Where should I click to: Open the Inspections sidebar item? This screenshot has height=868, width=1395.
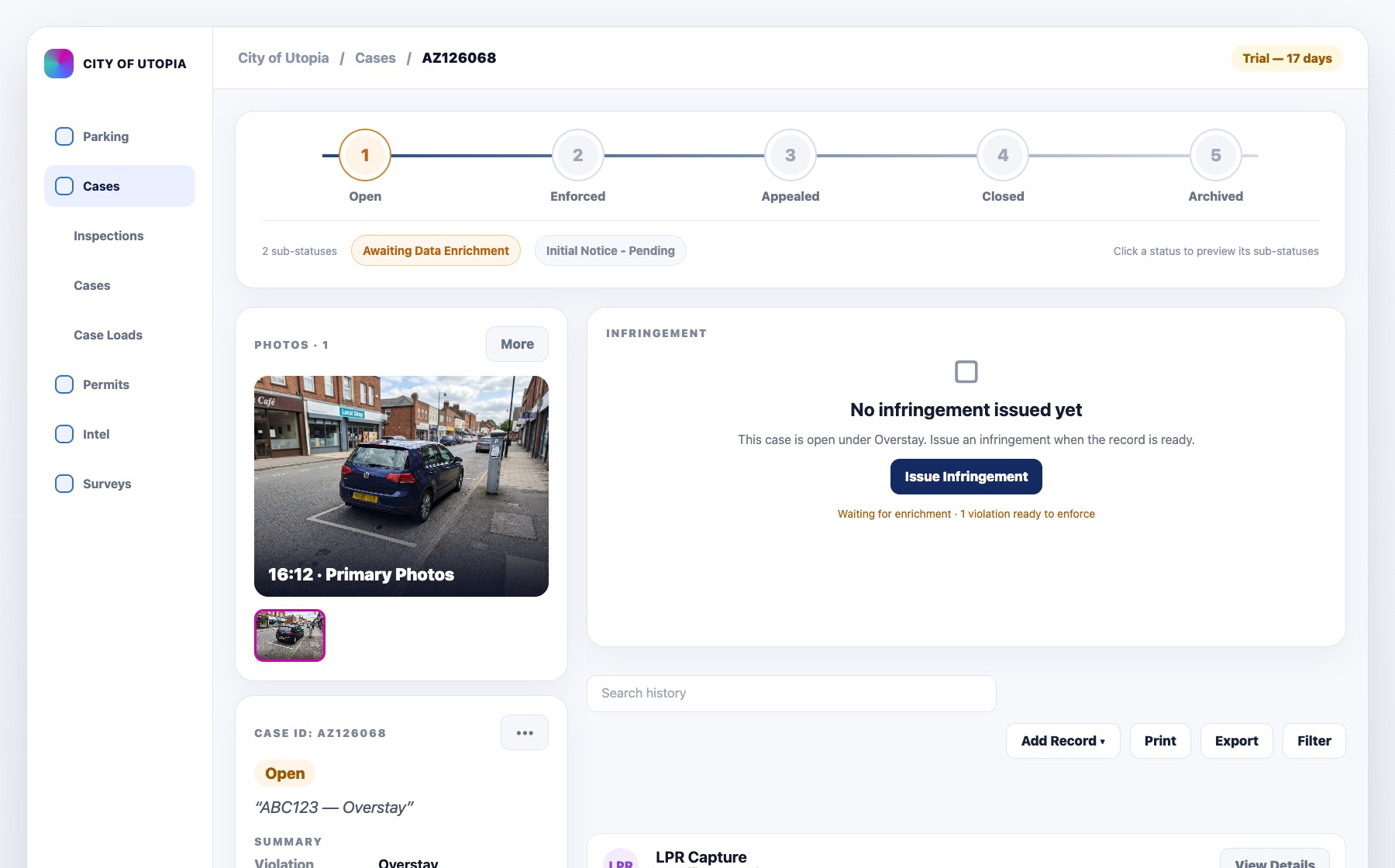[x=108, y=236]
